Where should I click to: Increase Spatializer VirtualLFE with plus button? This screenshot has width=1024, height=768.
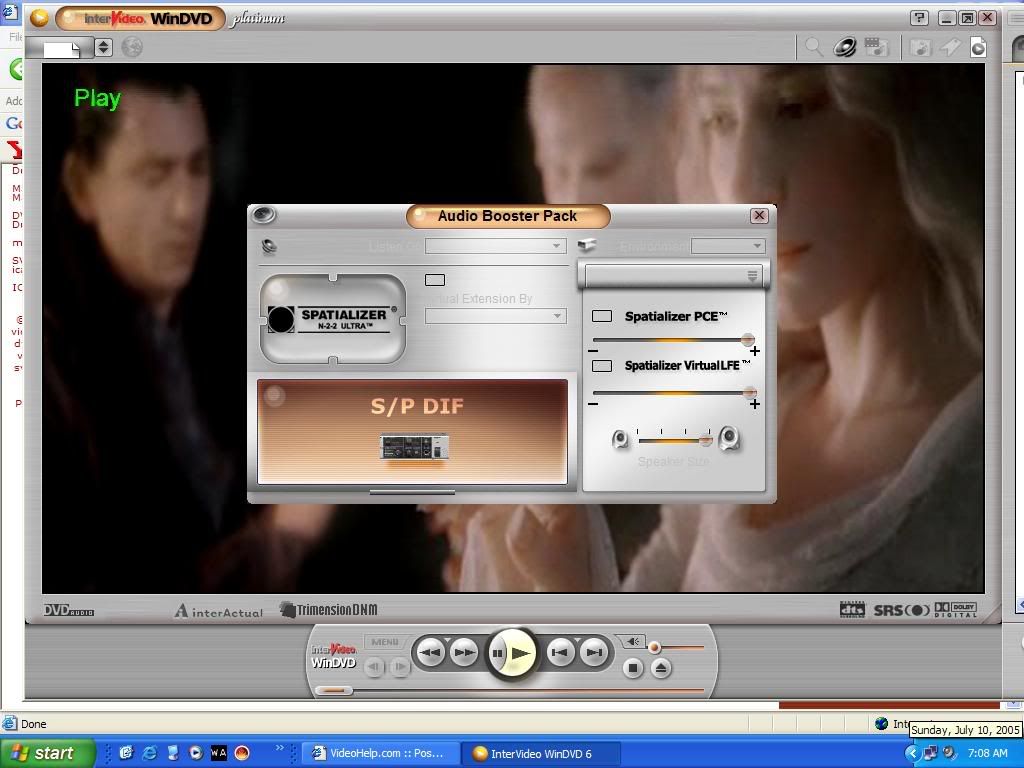(754, 404)
